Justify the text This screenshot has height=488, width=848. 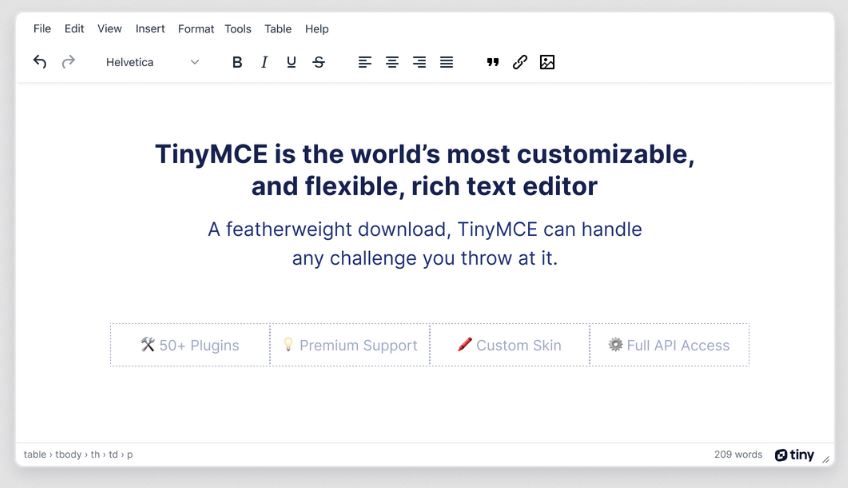446,62
